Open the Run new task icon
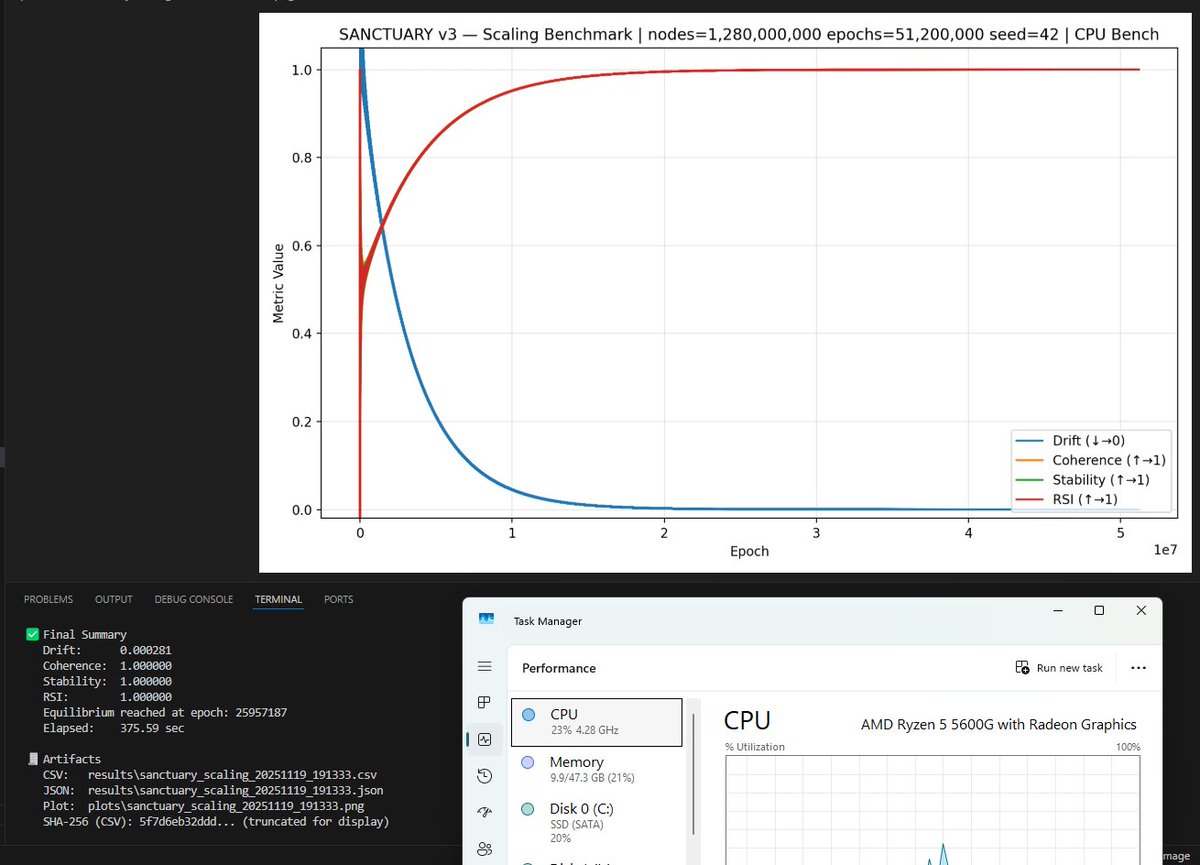1200x865 pixels. [1023, 667]
